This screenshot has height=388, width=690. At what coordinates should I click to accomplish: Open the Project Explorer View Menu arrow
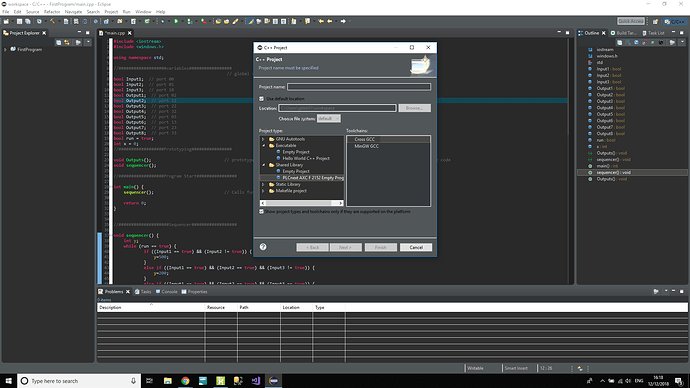point(88,42)
